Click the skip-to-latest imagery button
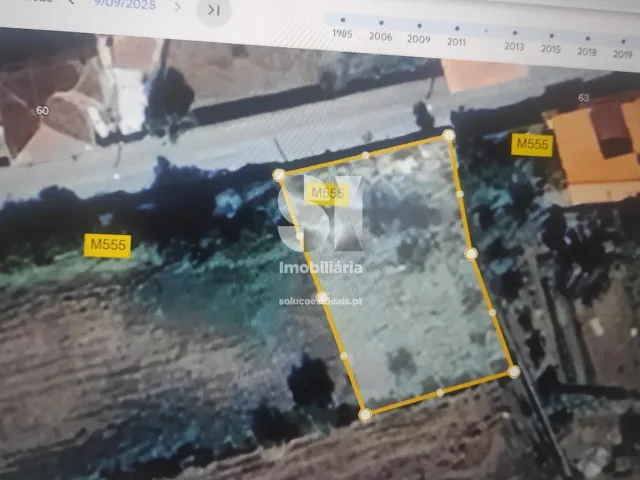 pyautogui.click(x=213, y=10)
